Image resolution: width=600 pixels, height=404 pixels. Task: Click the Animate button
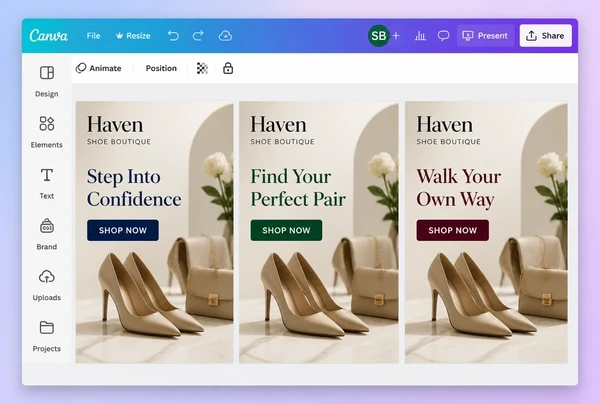pos(99,68)
